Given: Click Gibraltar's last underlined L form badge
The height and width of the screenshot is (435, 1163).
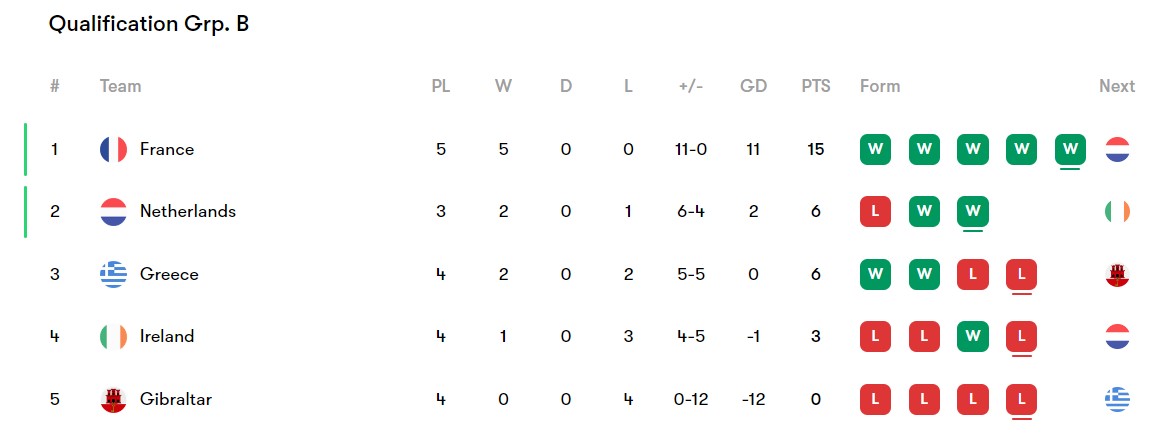Looking at the screenshot, I should [1021, 399].
